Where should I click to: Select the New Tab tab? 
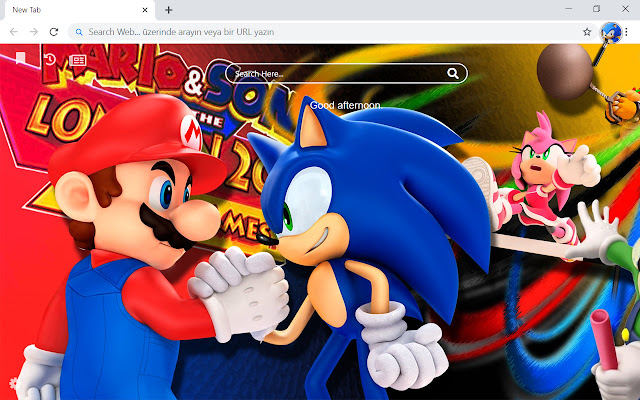[x=80, y=10]
